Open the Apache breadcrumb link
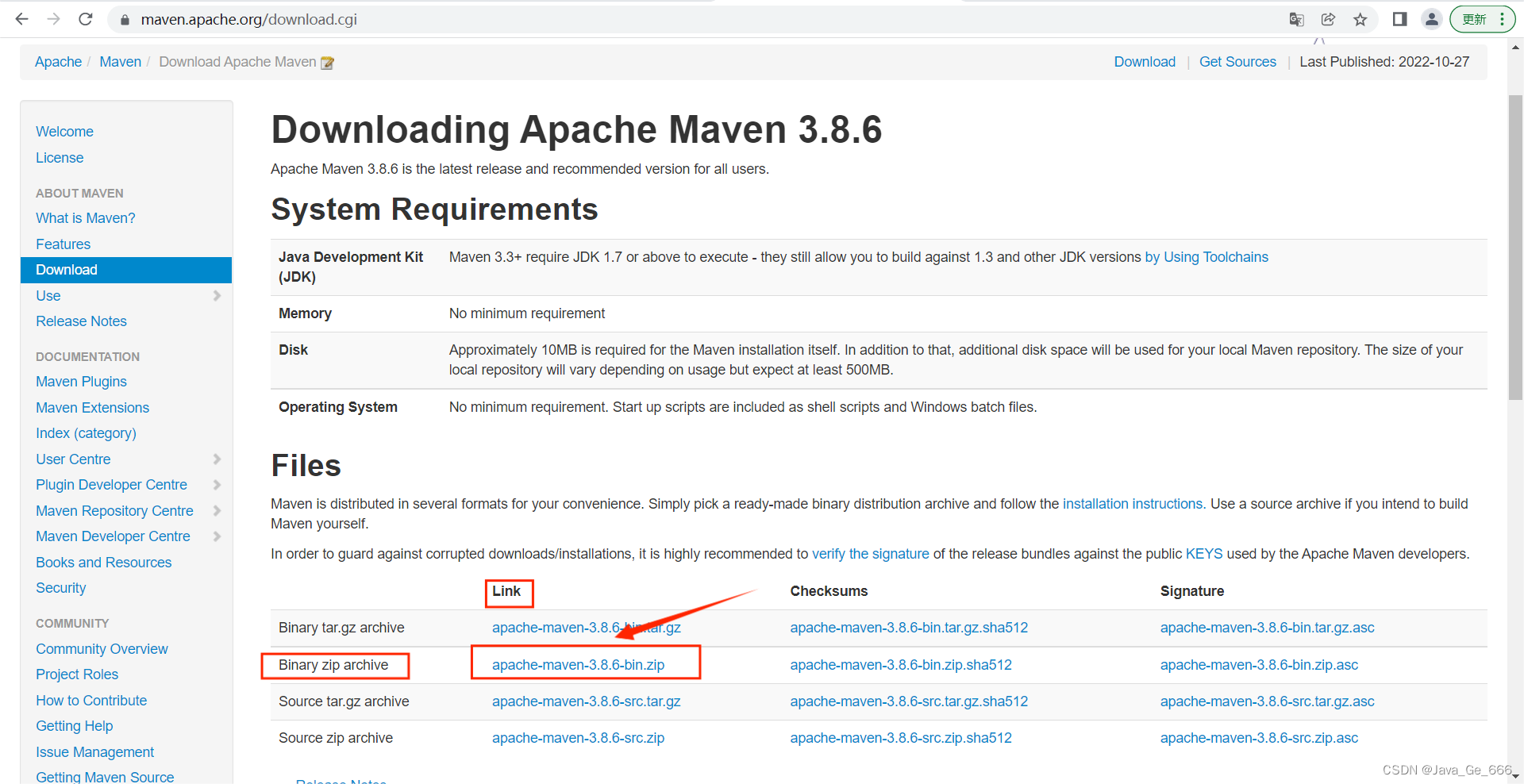 (58, 62)
